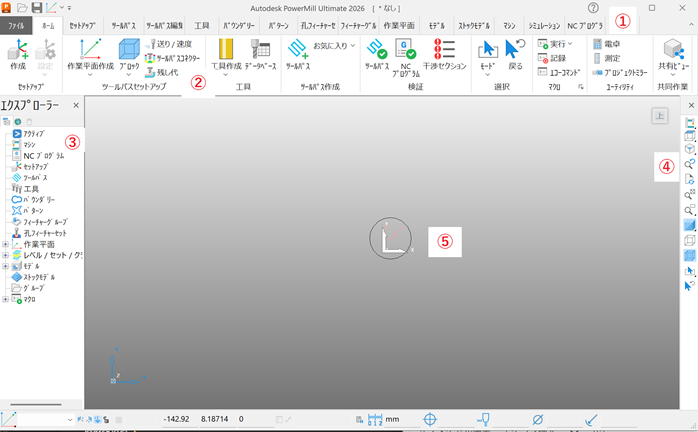
Task: Switch to the バウンダリー ribbon tab
Action: pos(239,26)
